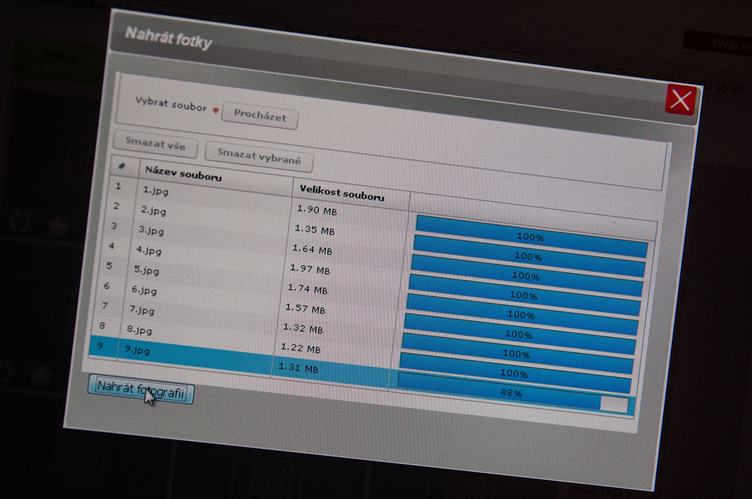Select the file name 8.jpg
The width and height of the screenshot is (752, 499).
140,330
